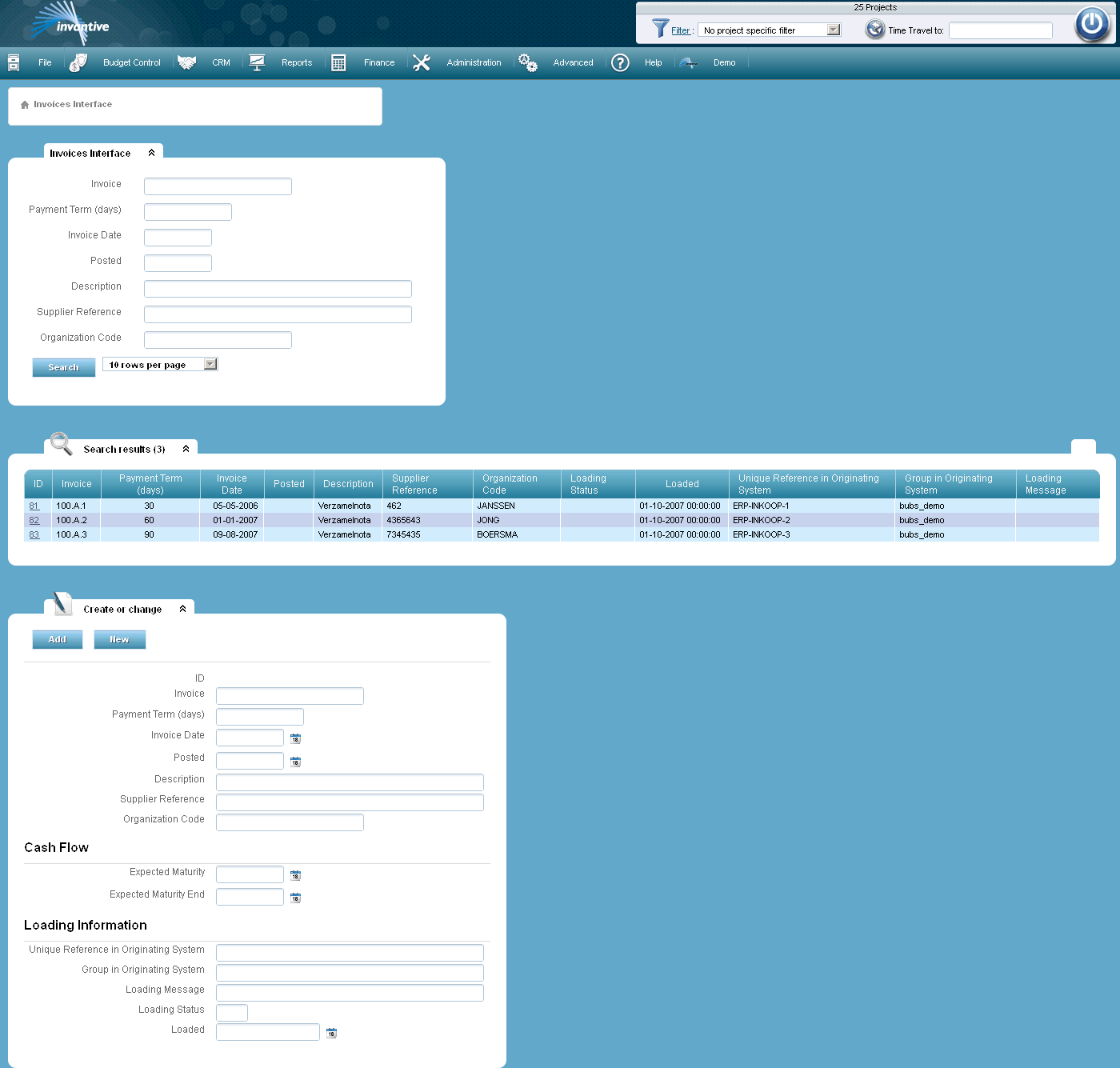1120x1068 pixels.
Task: Open the Reports menu
Action: tap(297, 62)
